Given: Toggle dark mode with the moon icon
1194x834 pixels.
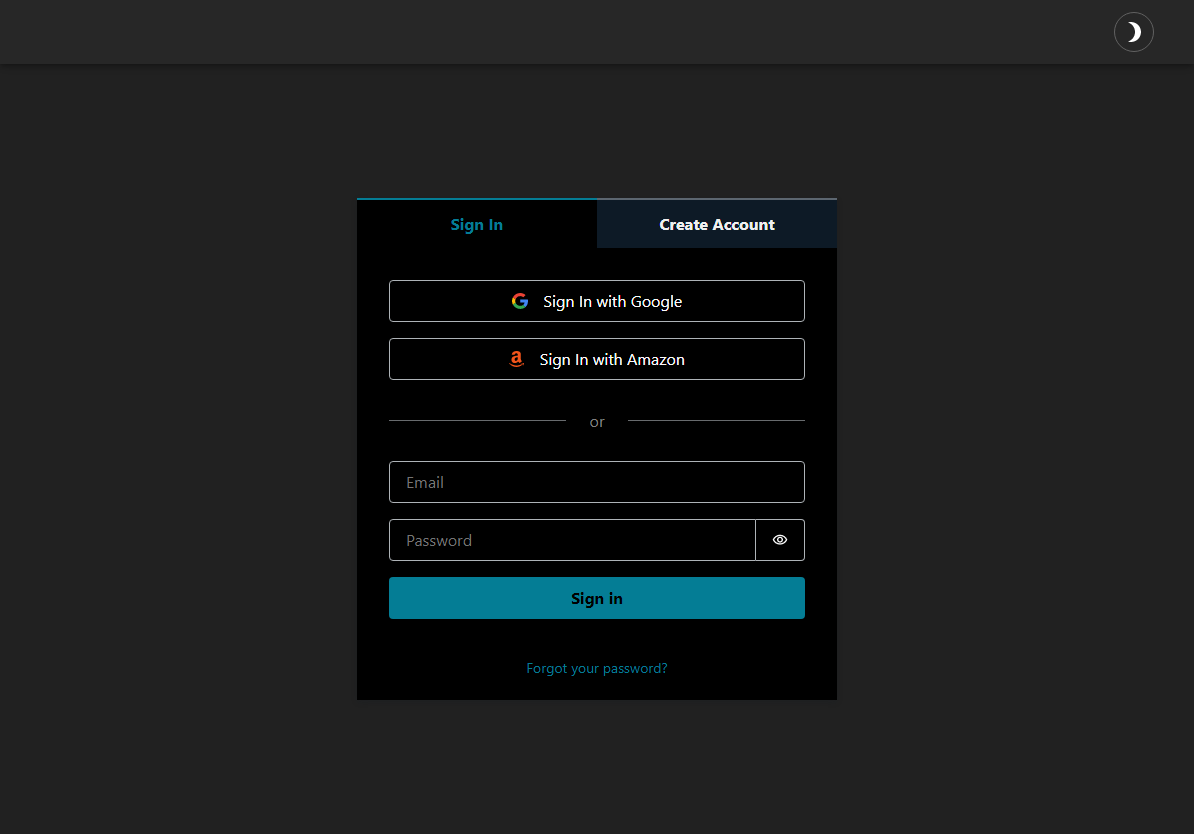Looking at the screenshot, I should [1133, 32].
